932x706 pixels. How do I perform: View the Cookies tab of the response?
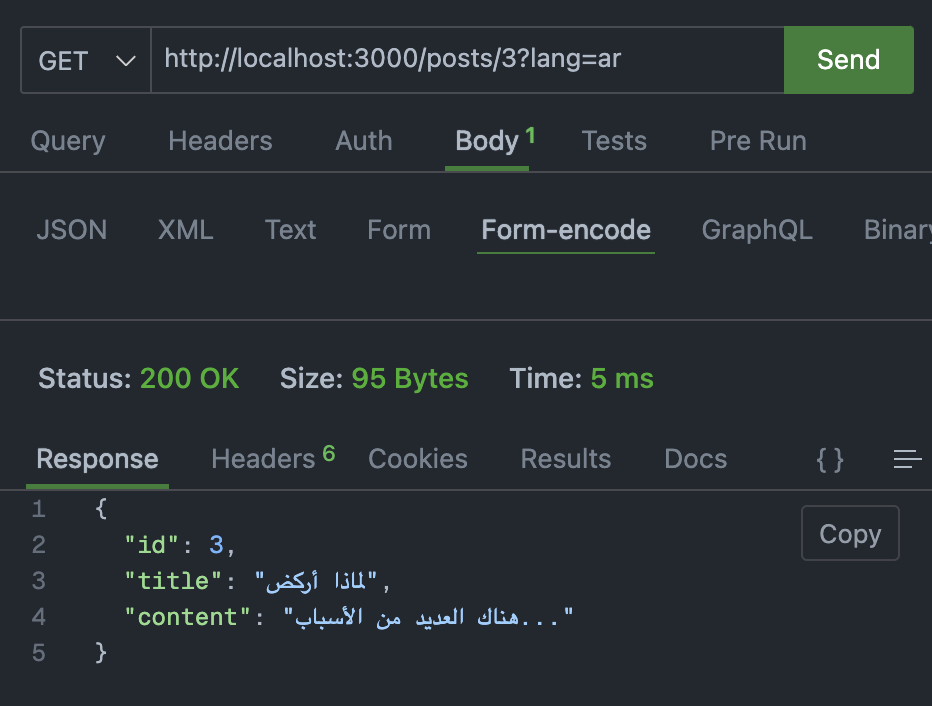point(418,459)
